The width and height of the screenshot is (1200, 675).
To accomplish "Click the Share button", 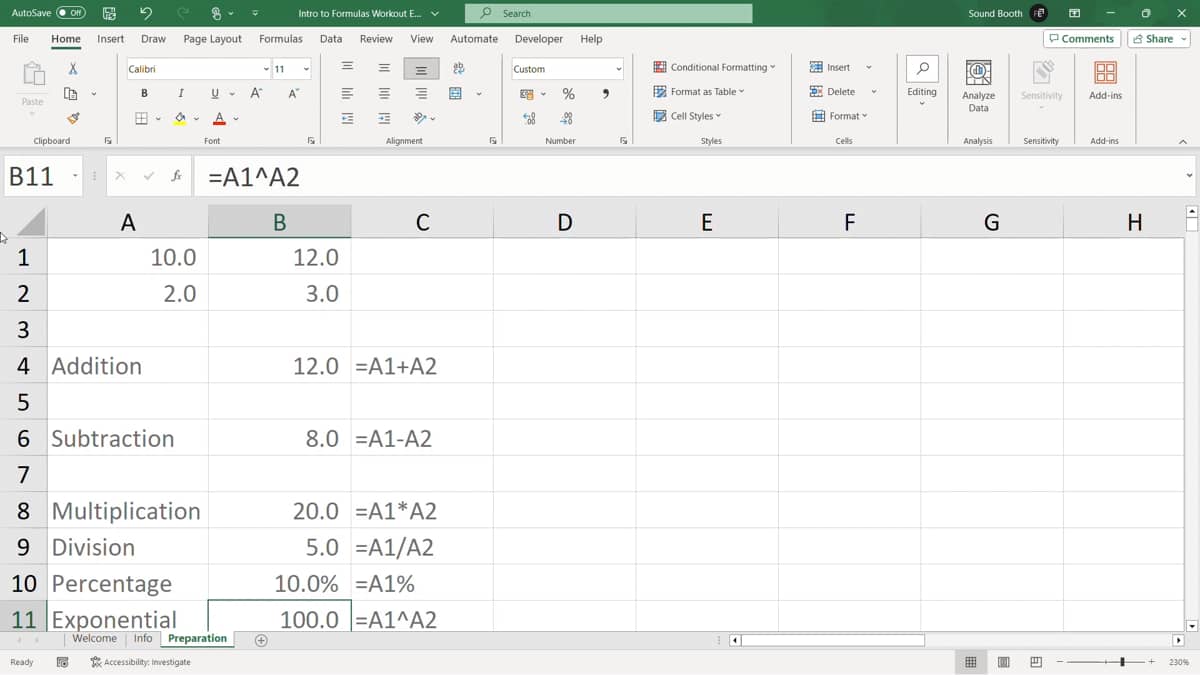I will tap(1159, 39).
